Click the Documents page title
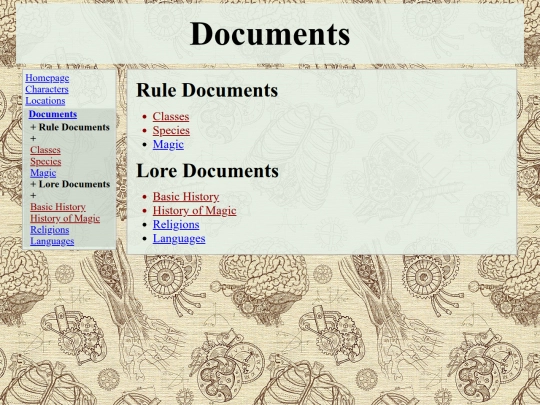This screenshot has width=540, height=405. (x=270, y=34)
